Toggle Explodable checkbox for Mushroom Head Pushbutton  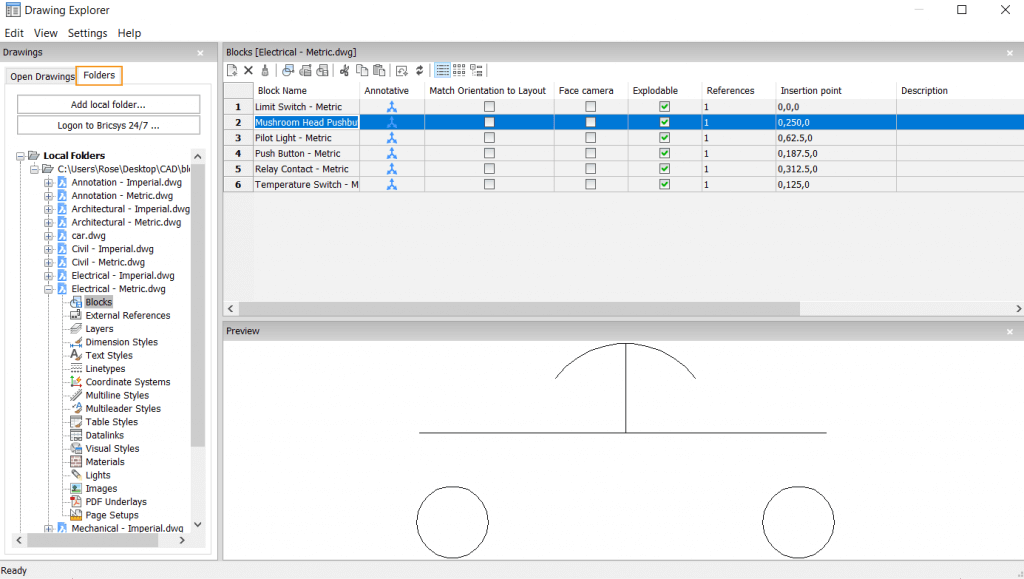tap(663, 122)
